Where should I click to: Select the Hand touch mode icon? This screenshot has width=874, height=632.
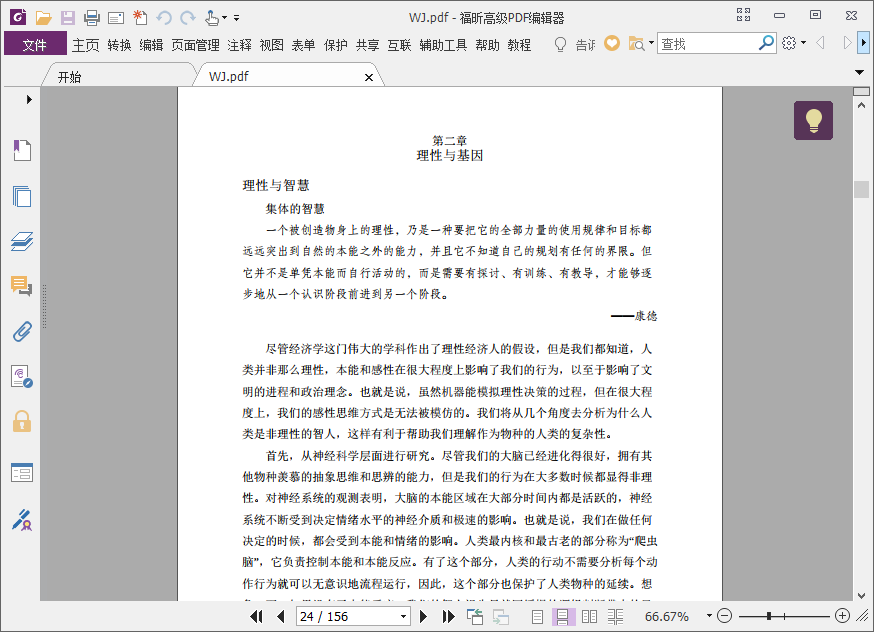click(x=212, y=18)
